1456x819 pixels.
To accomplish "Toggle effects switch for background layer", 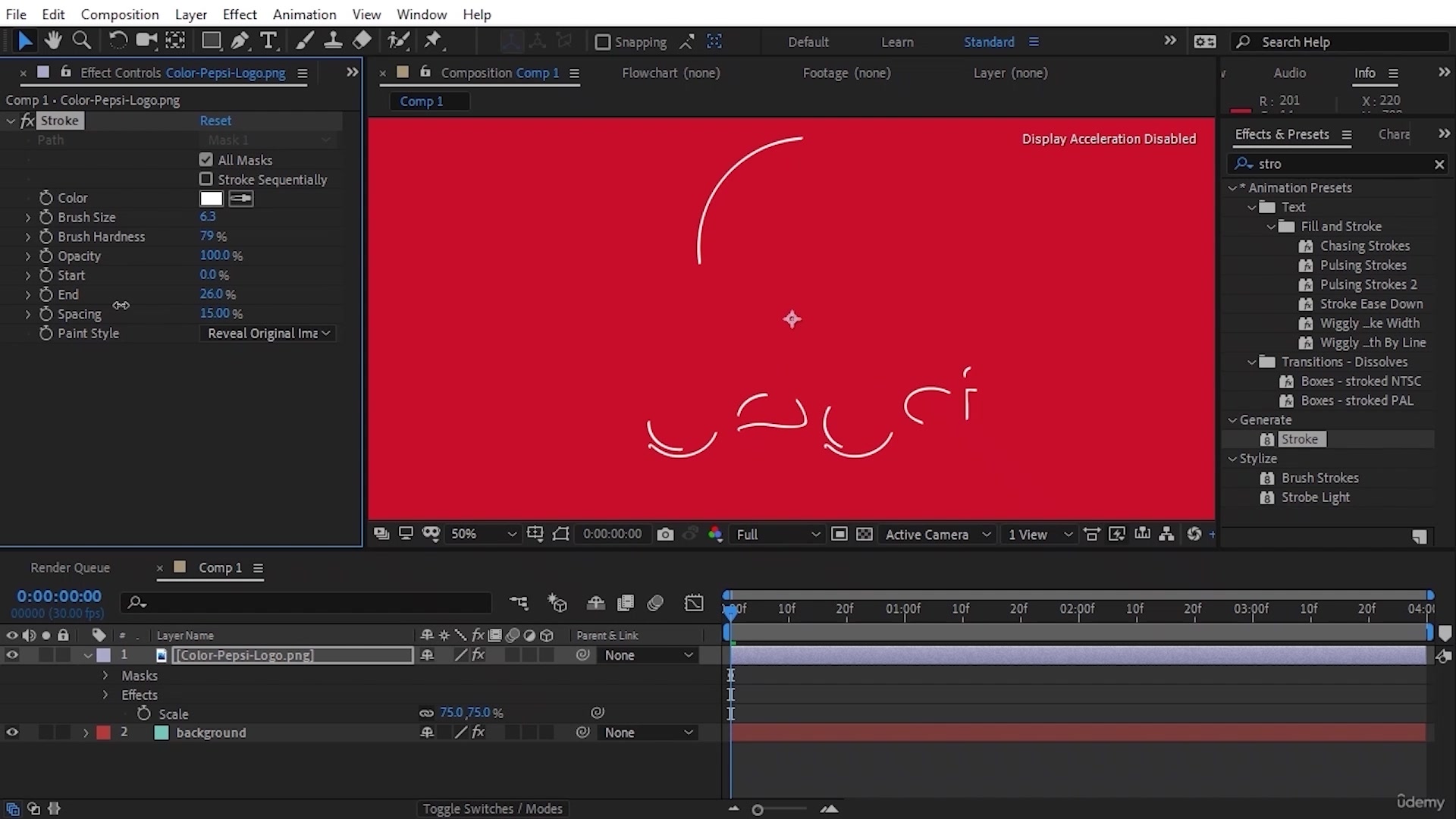I will (478, 733).
